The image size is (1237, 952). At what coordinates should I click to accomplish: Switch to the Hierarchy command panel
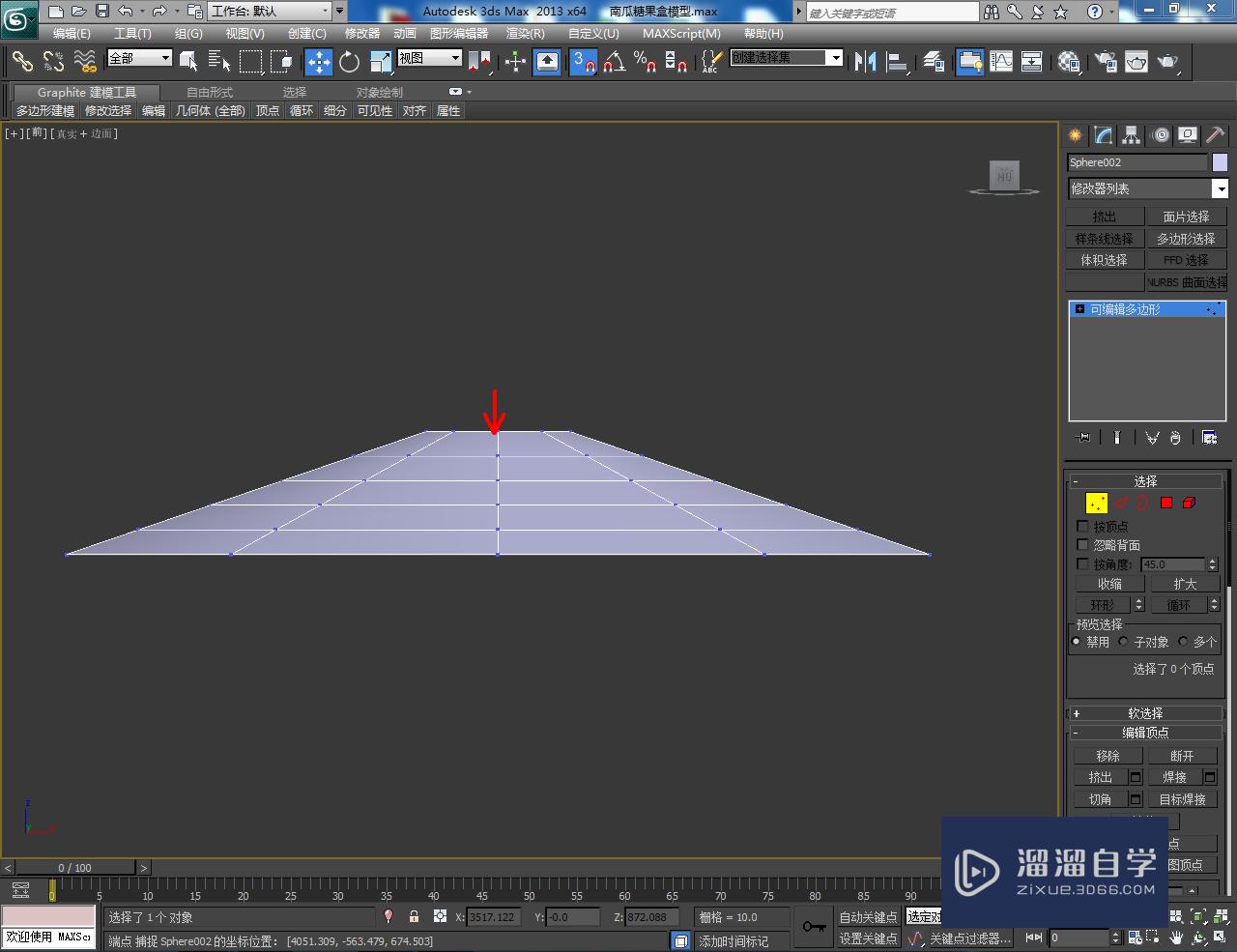[x=1132, y=135]
